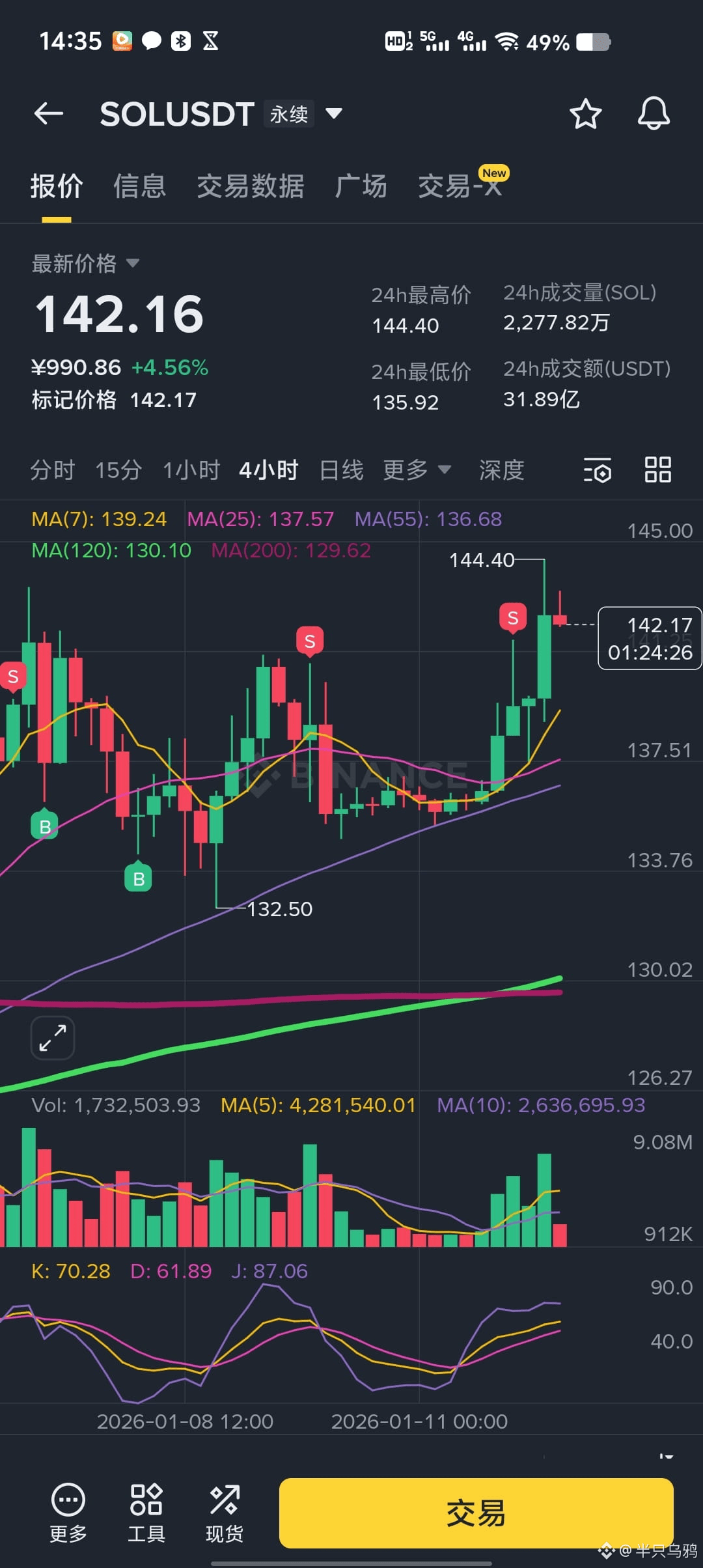
Task: Select the daily interval
Action: [341, 469]
